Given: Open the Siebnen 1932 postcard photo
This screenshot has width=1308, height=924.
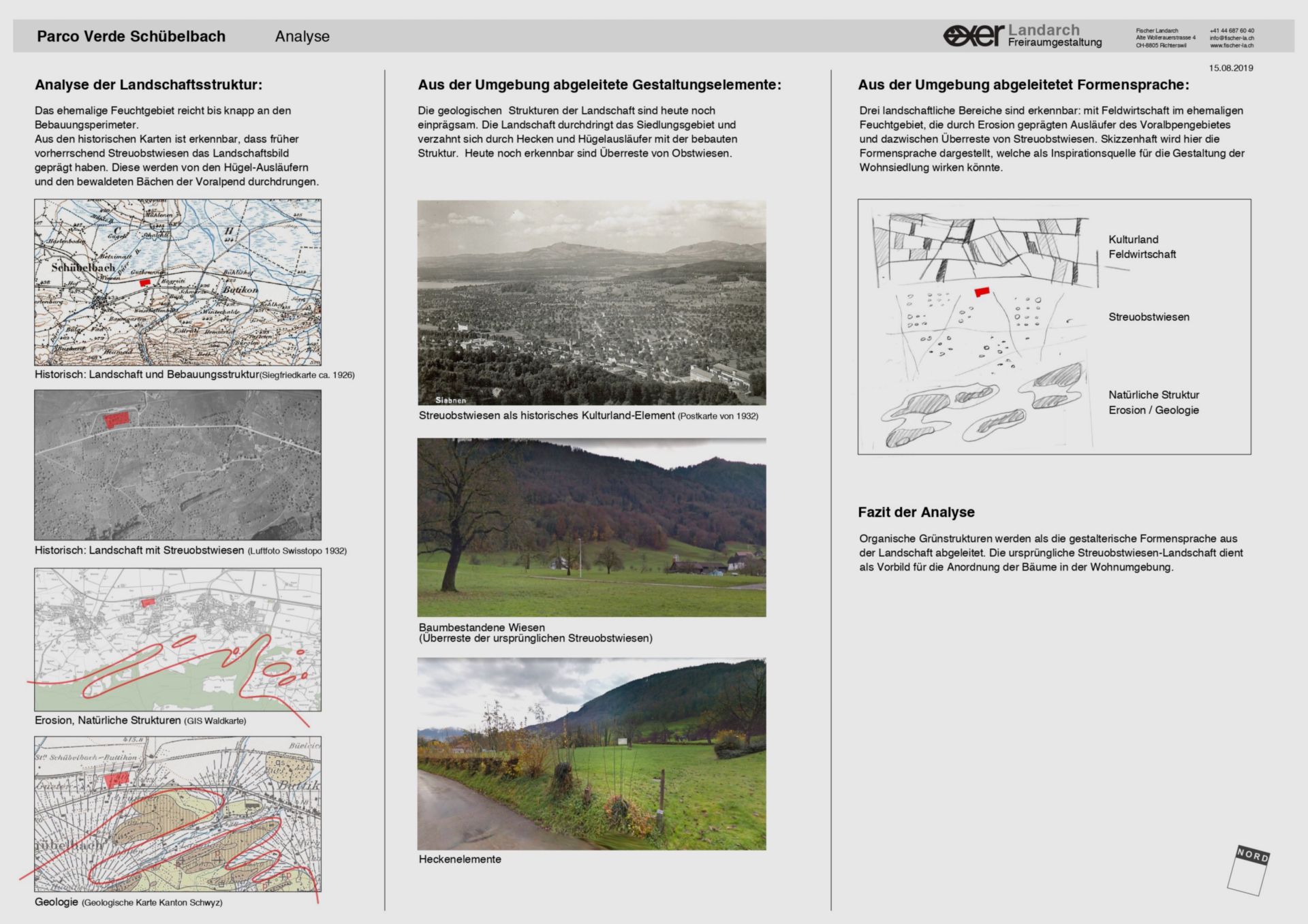Looking at the screenshot, I should click(x=591, y=302).
